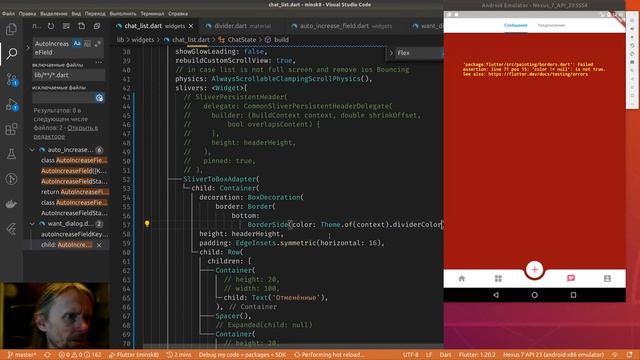
Task: Open the Testing flask view
Action: click(11, 154)
